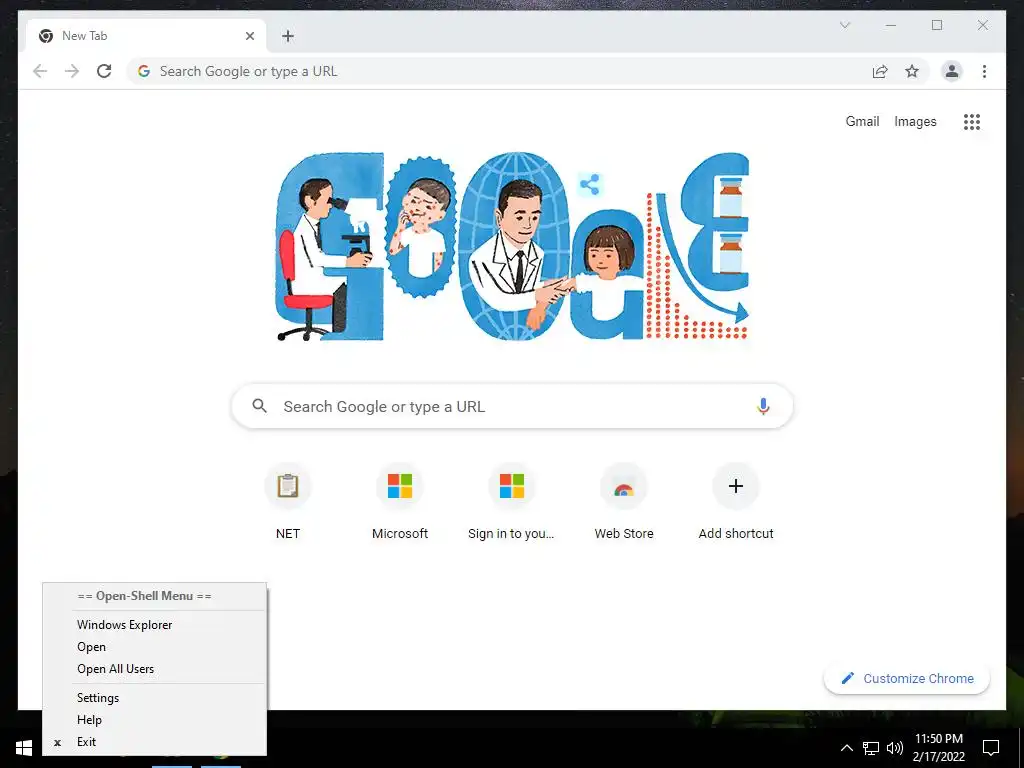Viewport: 1024px width, 768px height.
Task: Click the share page icon in address bar
Action: [x=880, y=71]
